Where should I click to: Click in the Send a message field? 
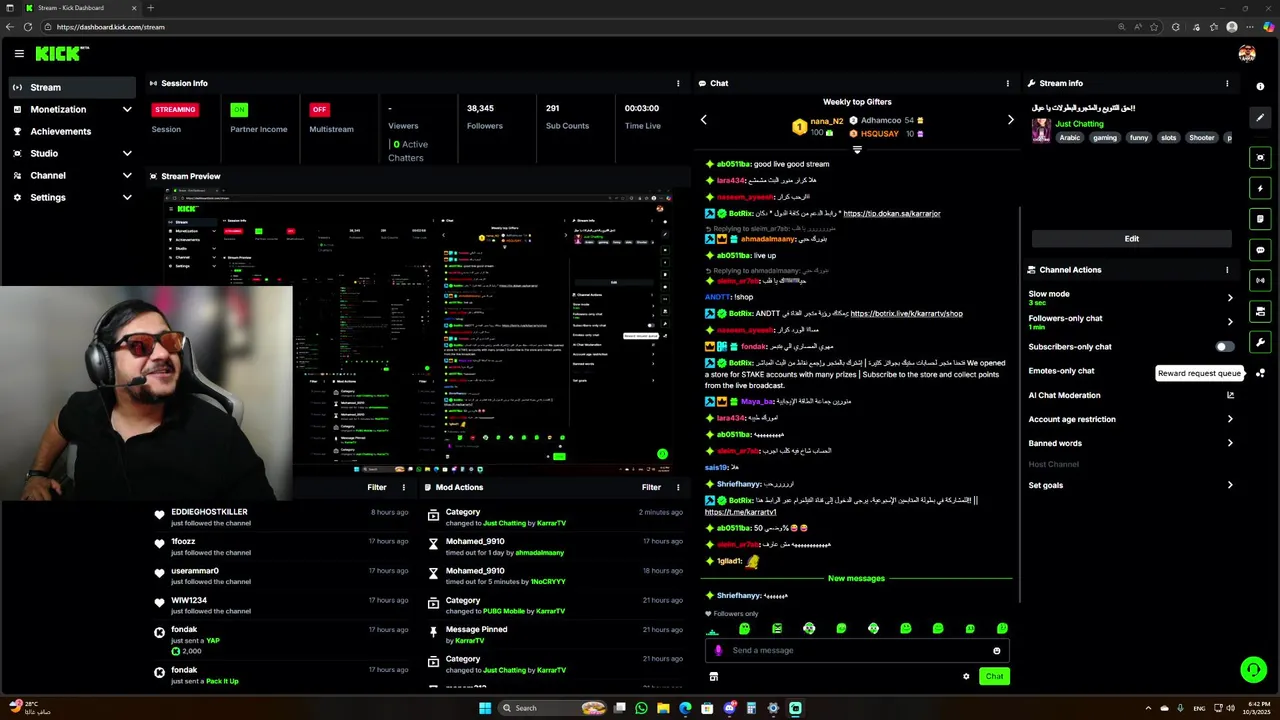click(x=856, y=651)
